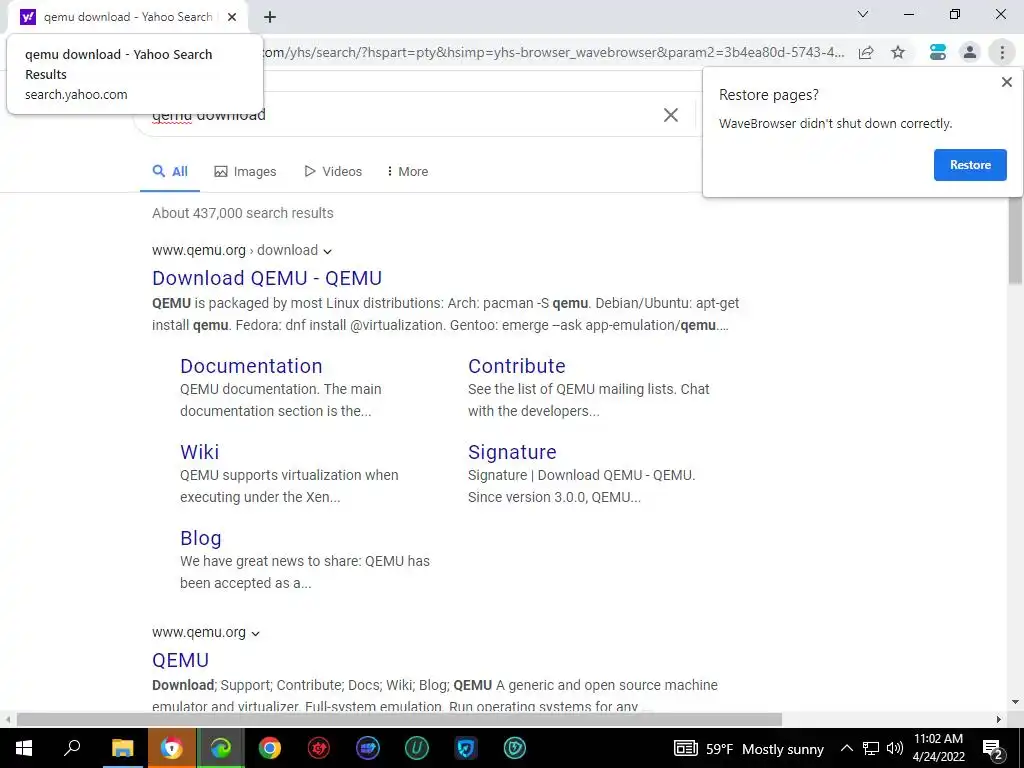Open the blue shield app in taskbar
The height and width of the screenshot is (768, 1024).
(x=466, y=748)
